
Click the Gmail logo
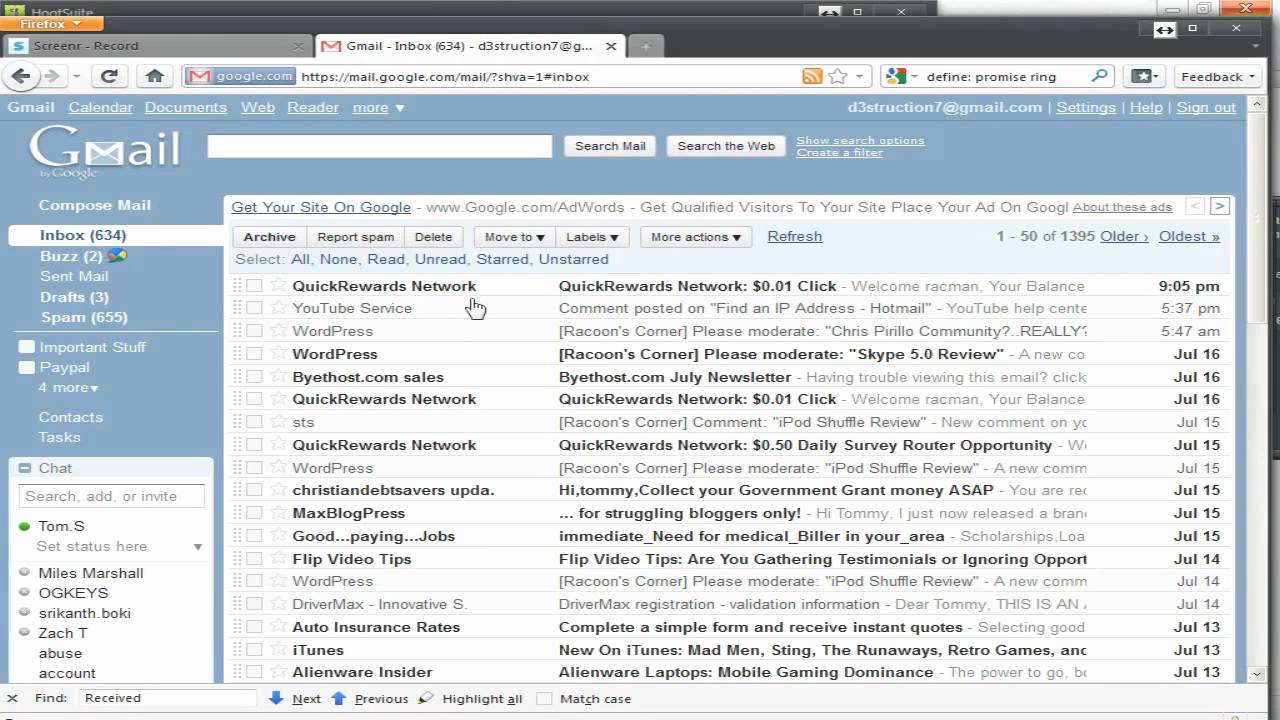pos(104,152)
